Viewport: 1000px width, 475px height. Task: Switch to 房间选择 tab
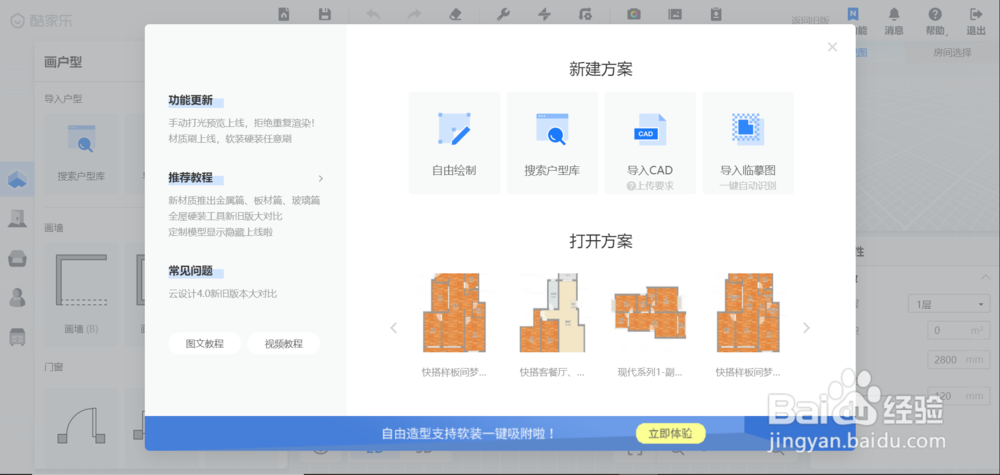[952, 52]
